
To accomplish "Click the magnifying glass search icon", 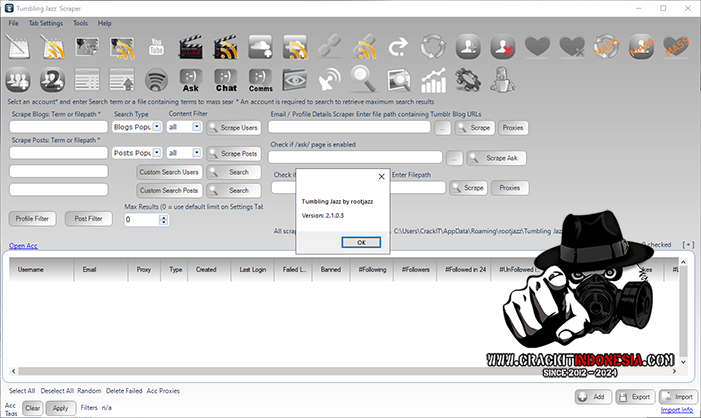I will click(x=364, y=80).
